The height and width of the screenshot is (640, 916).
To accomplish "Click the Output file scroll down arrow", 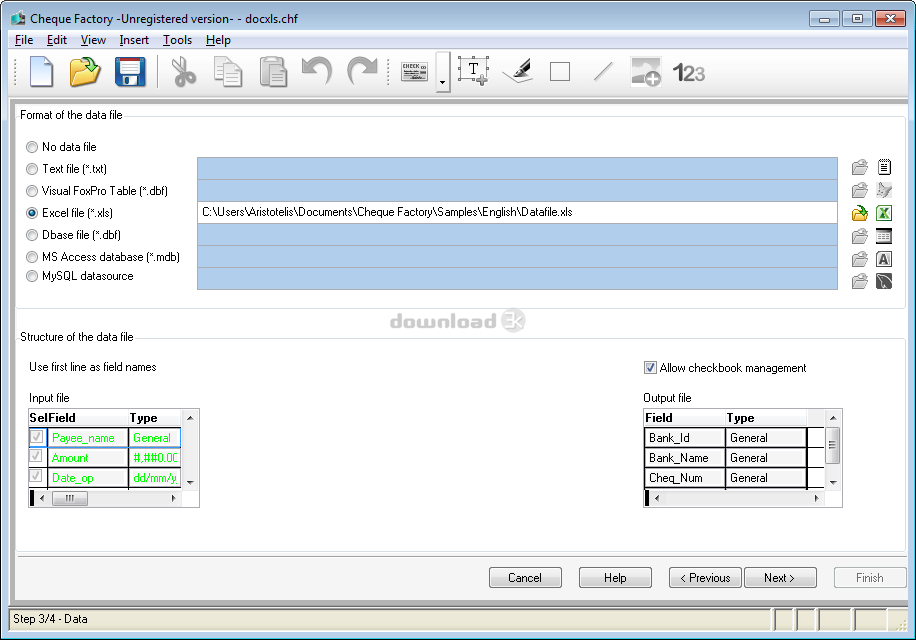I will [833, 482].
